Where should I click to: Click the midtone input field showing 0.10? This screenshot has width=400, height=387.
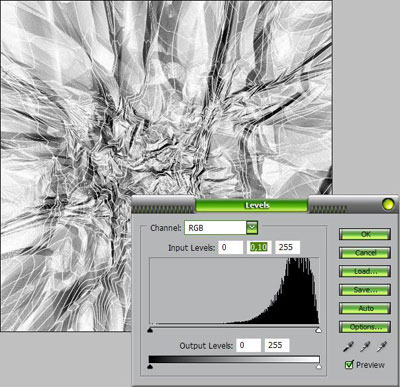click(259, 247)
